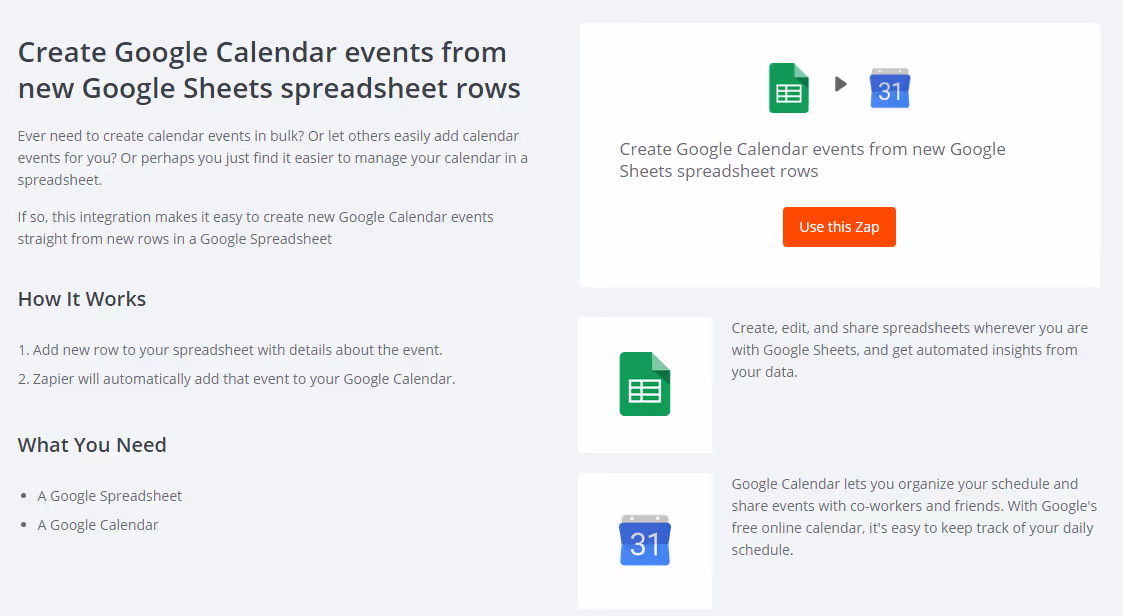Click the Google Calendar icon in the Zap card
The height and width of the screenshot is (616, 1123).
(x=890, y=88)
